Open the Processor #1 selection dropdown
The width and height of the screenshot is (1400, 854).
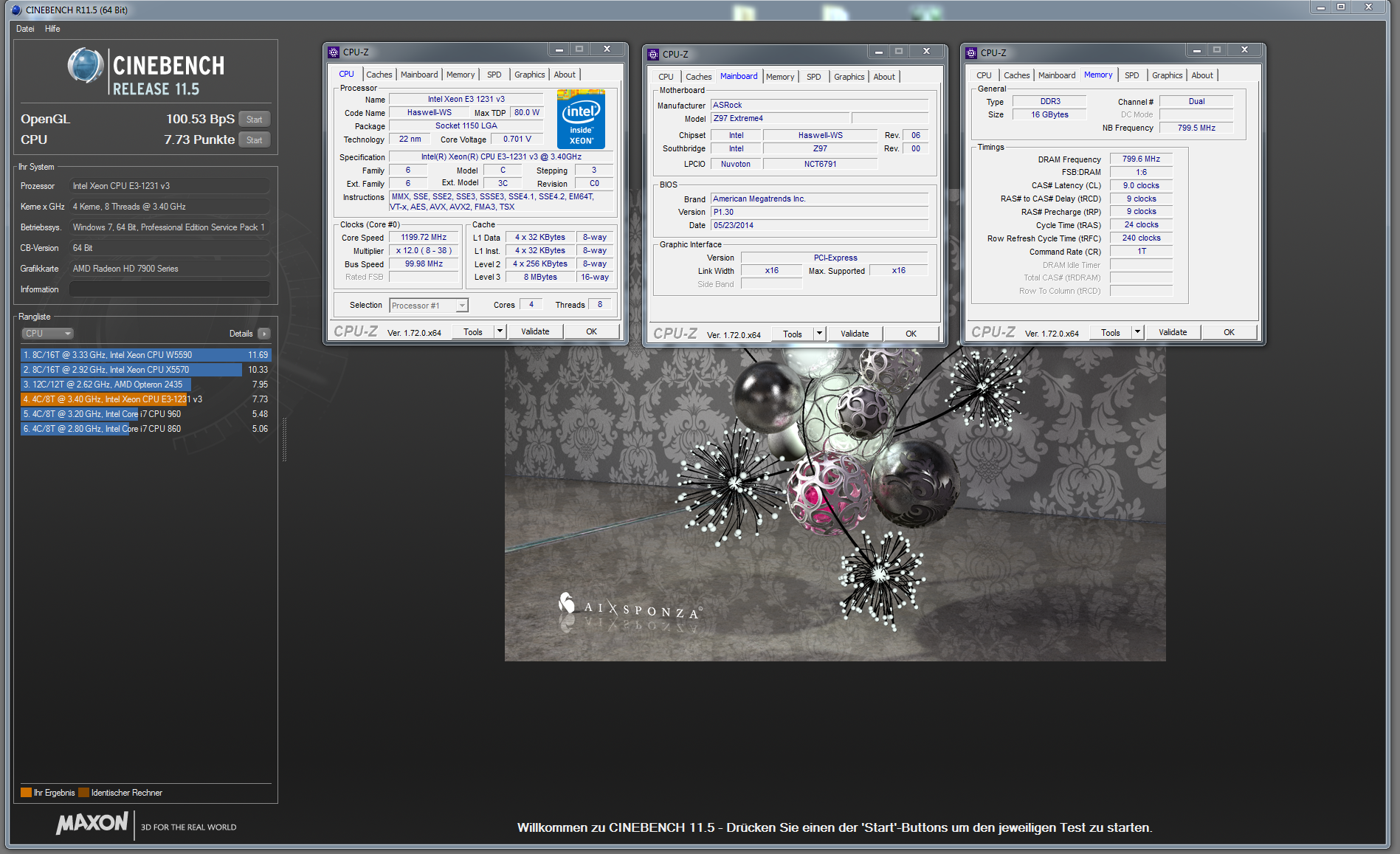[x=429, y=306]
